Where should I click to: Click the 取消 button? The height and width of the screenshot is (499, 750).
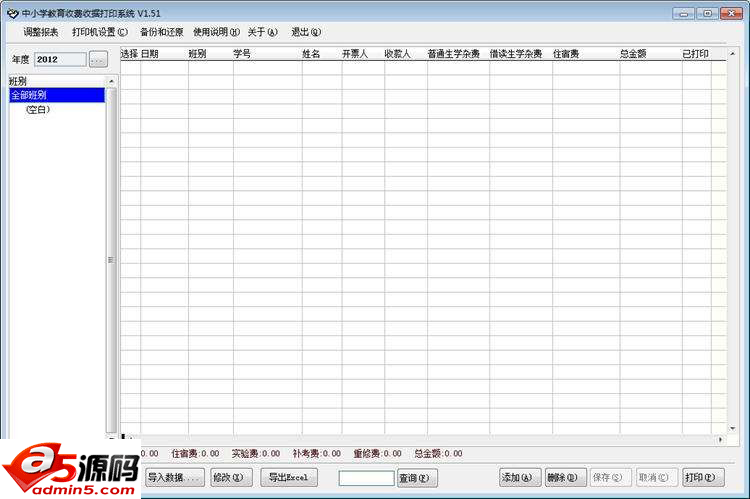657,477
